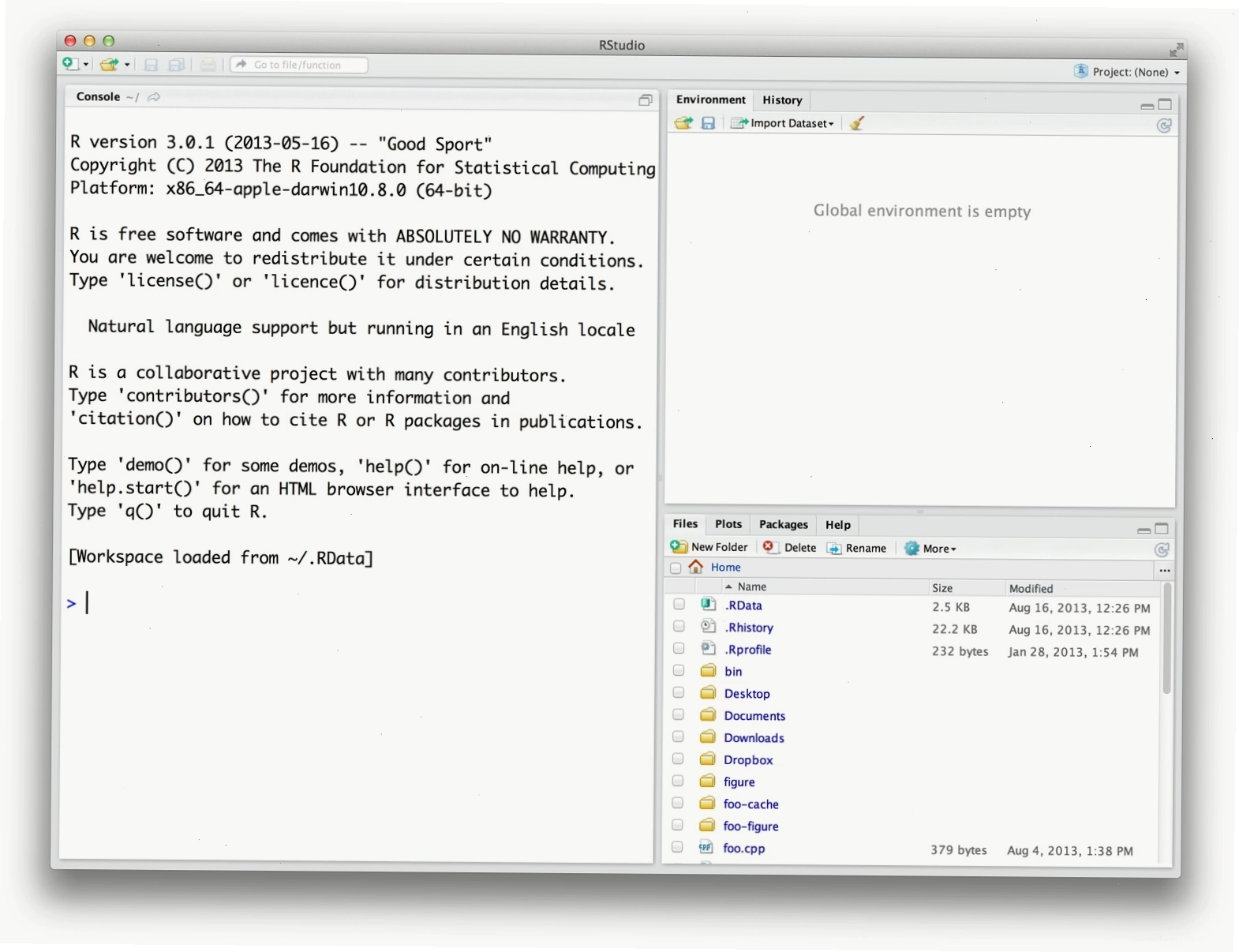Click the Save All documents icon
Image resolution: width=1239 pixels, height=952 pixels.
[177, 65]
